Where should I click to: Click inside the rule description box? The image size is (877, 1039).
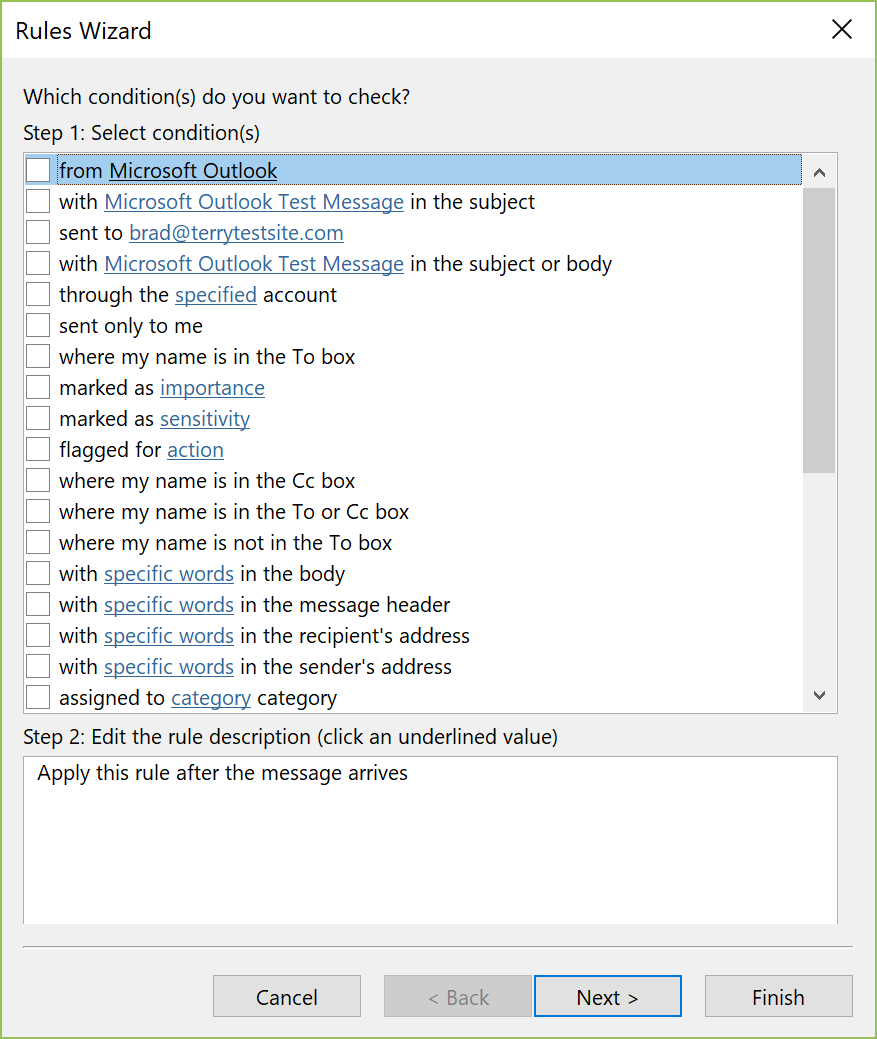tap(431, 840)
